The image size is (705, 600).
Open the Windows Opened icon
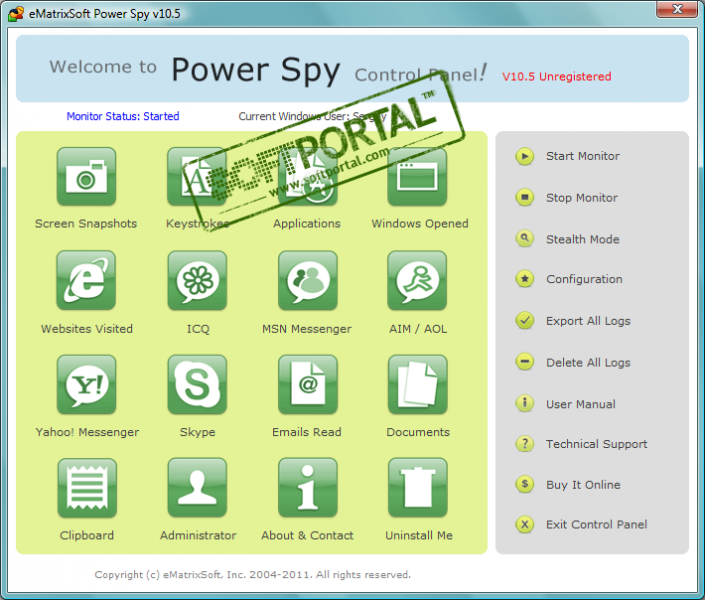(418, 176)
